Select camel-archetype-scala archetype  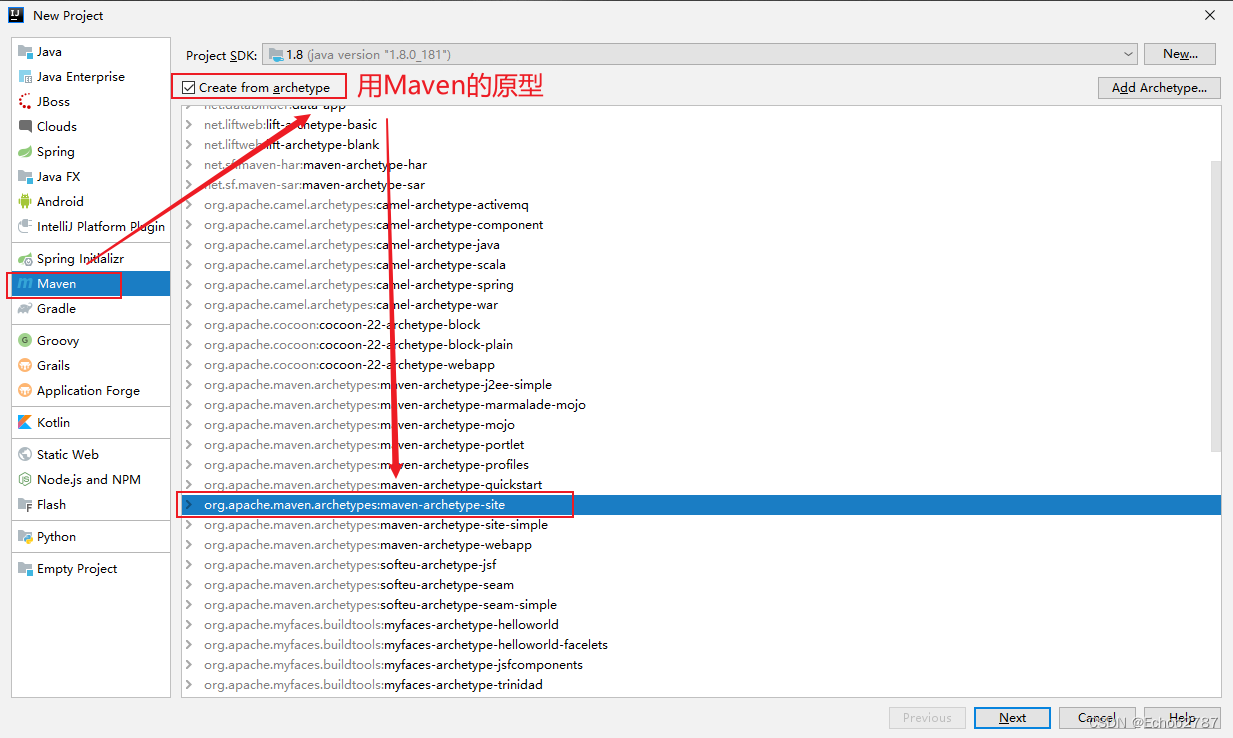(701, 265)
